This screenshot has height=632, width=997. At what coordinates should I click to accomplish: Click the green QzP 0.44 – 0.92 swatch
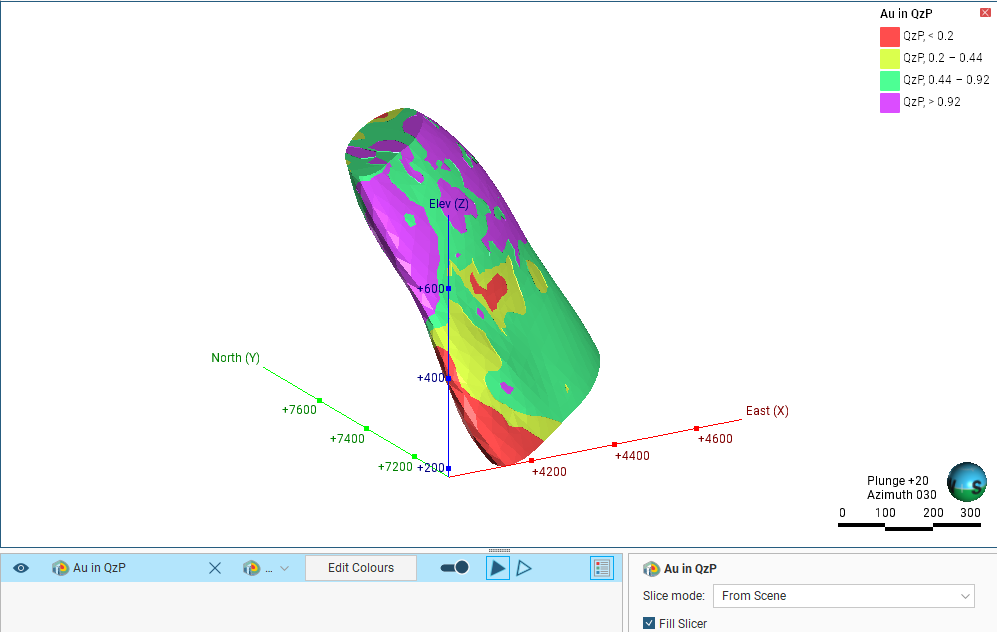[x=889, y=80]
